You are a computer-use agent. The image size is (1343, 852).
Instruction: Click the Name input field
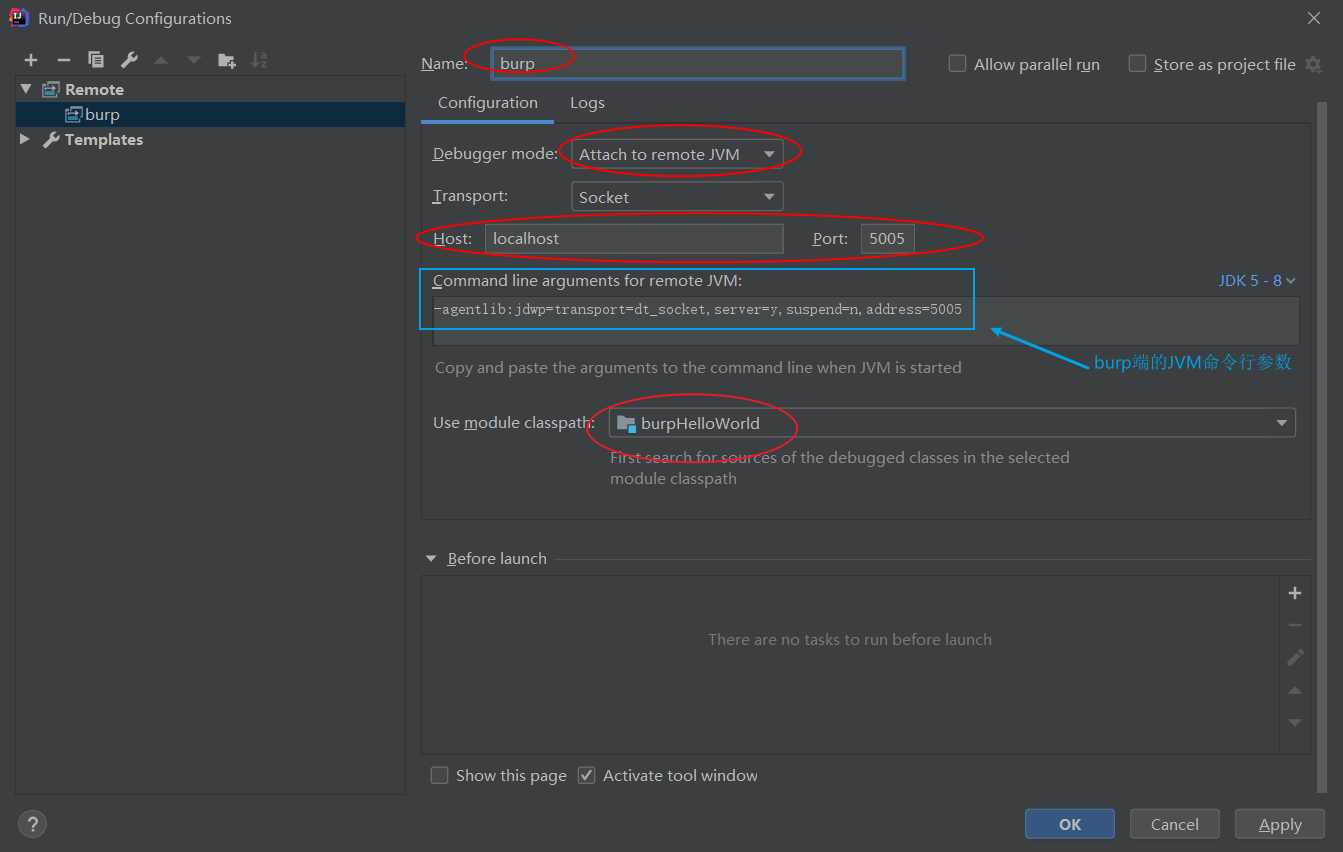click(698, 63)
